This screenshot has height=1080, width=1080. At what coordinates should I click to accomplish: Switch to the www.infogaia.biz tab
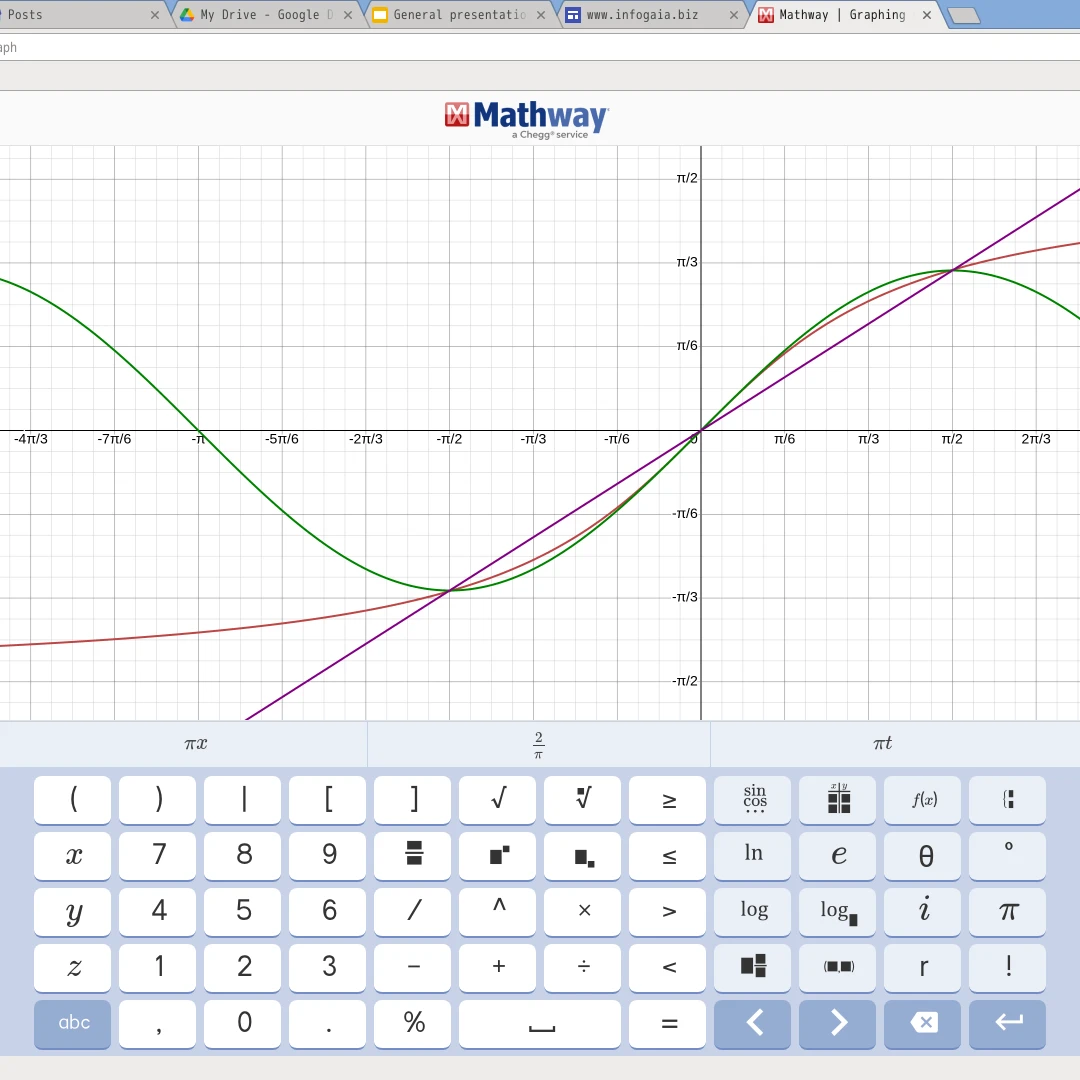[x=652, y=14]
